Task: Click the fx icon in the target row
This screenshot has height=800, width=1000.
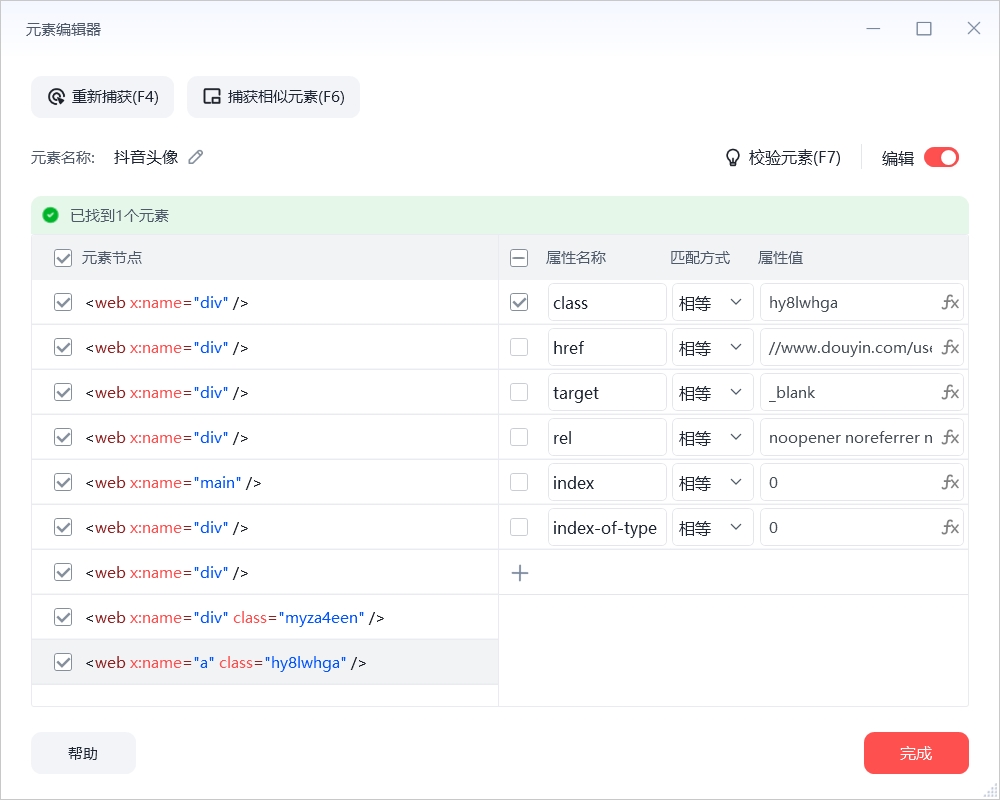Action: coord(950,392)
